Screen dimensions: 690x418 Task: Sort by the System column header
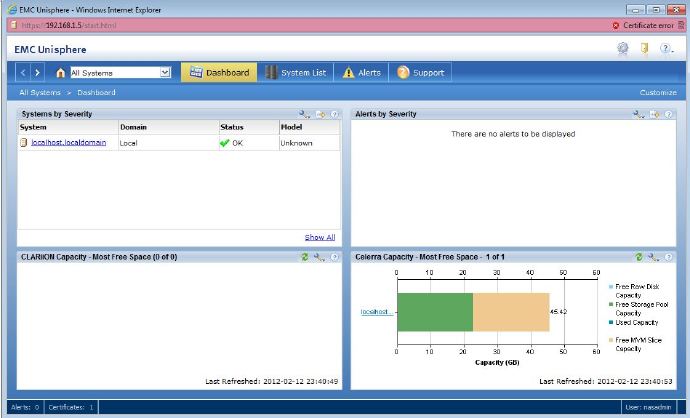[68, 127]
